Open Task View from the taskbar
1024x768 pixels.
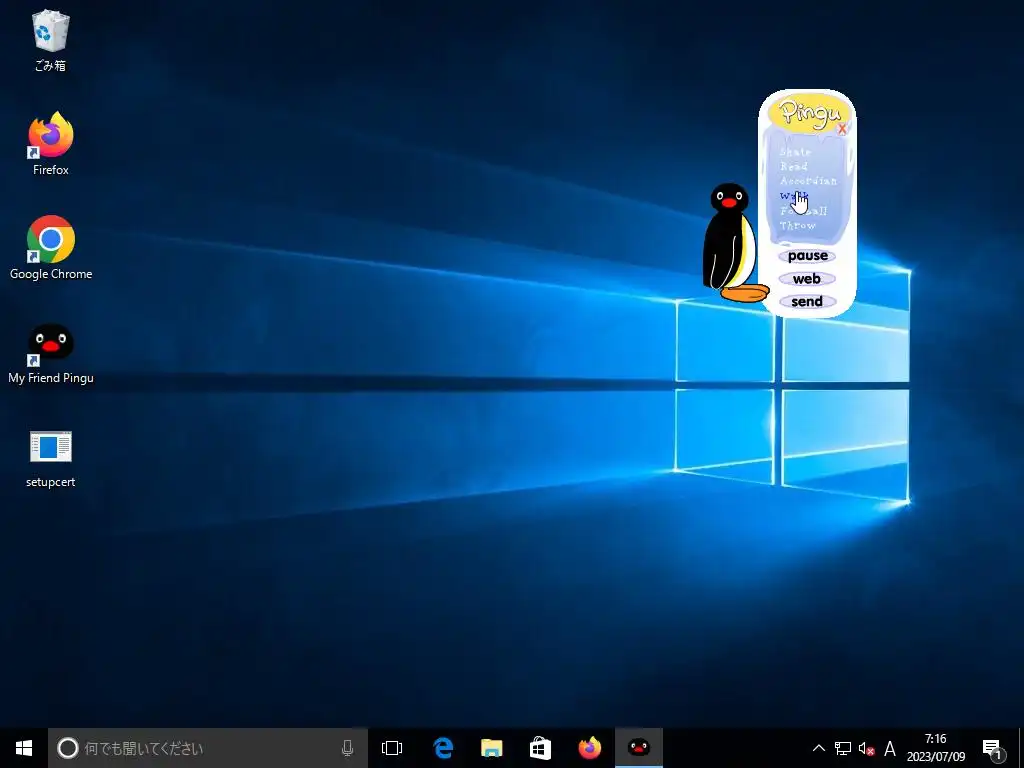coord(392,748)
